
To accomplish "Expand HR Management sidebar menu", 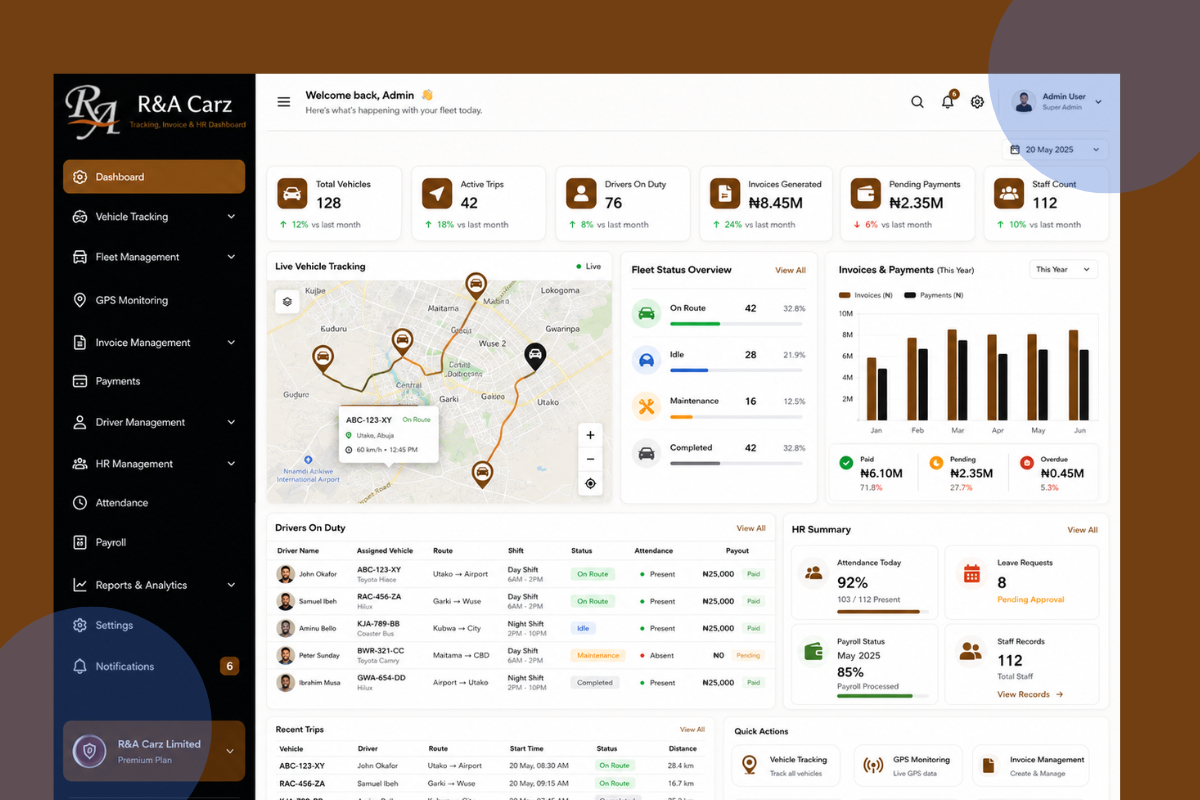I will click(x=231, y=464).
